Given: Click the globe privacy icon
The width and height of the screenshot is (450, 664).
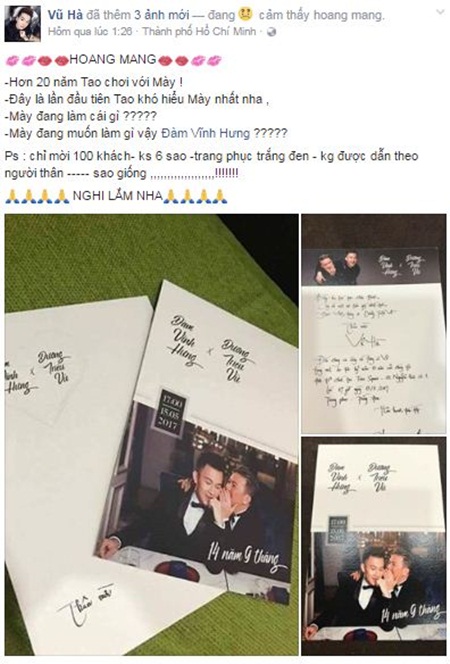Looking at the screenshot, I should coord(272,32).
